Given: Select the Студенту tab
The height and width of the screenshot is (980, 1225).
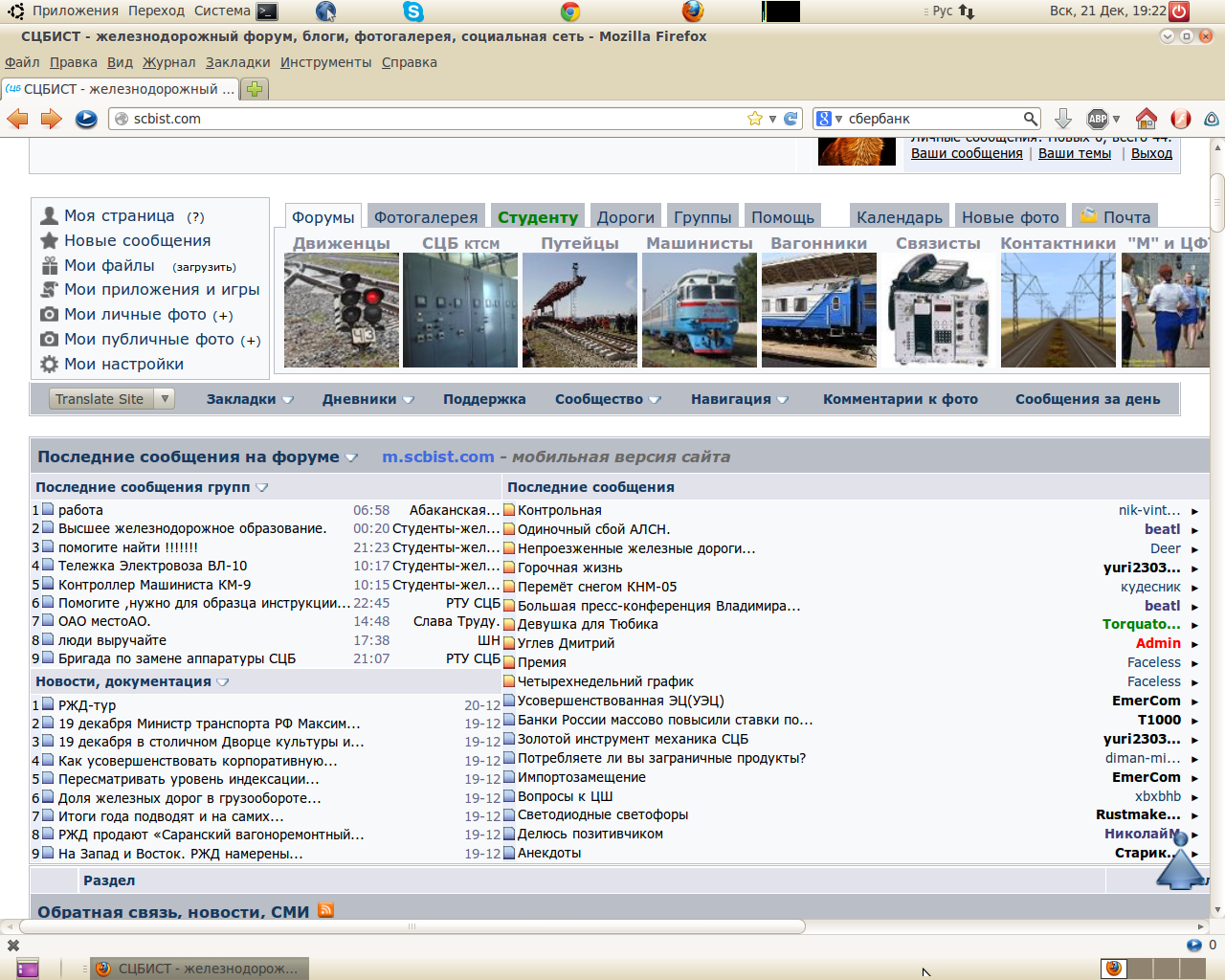Looking at the screenshot, I should coord(537,217).
